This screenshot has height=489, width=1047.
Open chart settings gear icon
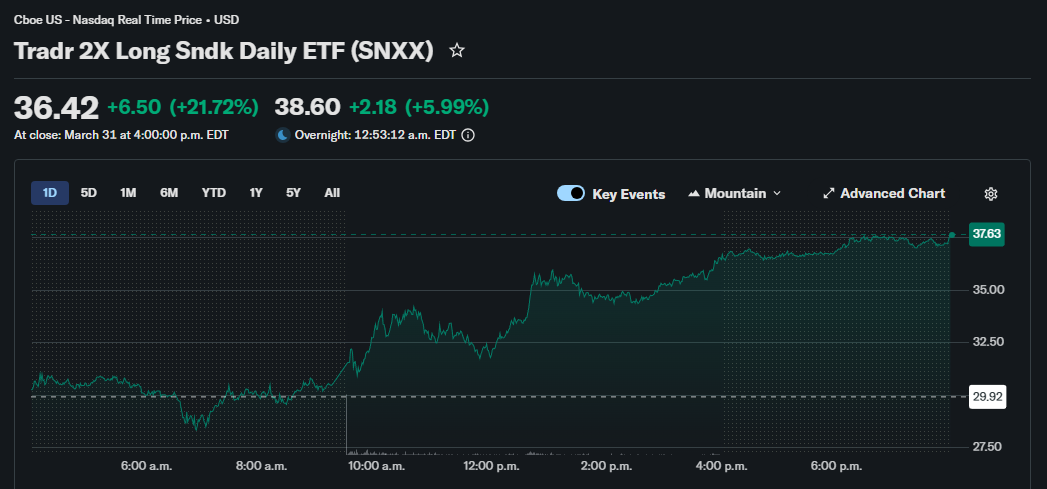(991, 194)
